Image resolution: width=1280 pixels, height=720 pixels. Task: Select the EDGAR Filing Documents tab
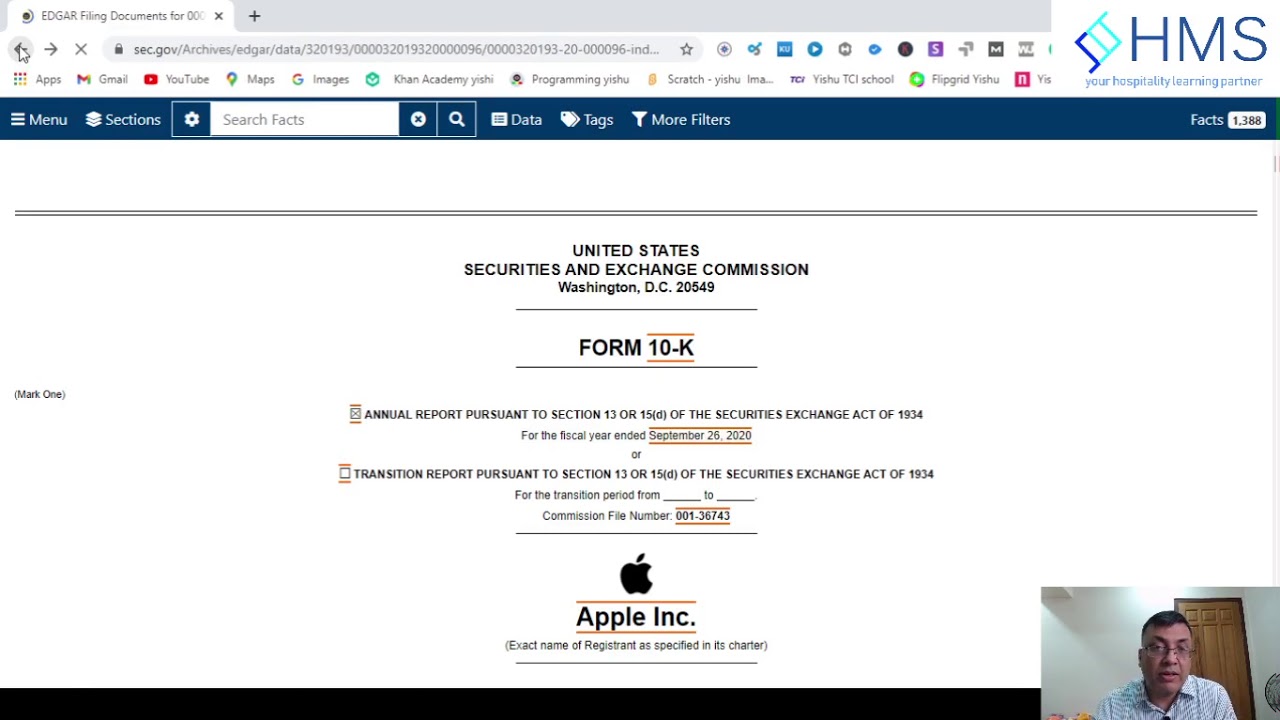click(x=120, y=16)
